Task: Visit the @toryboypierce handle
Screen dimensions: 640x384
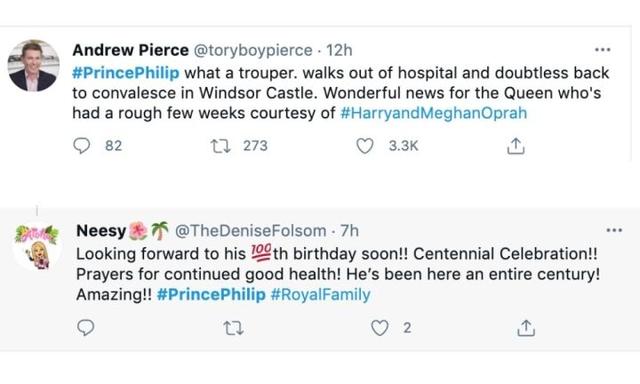Action: pos(253,50)
